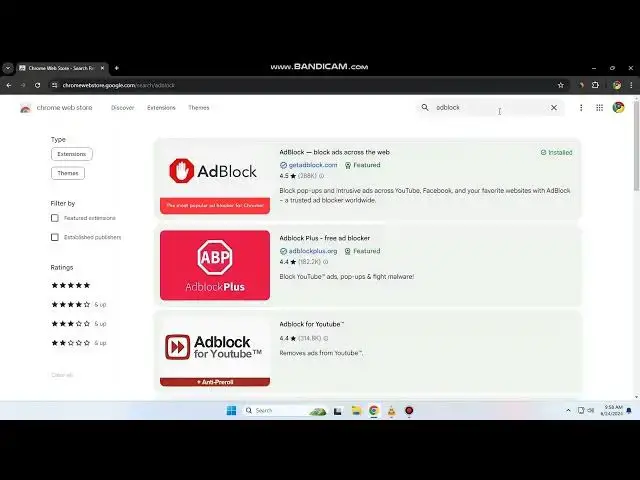Filter by four stars and up
Viewport: 640px width, 480px height.
point(78,304)
